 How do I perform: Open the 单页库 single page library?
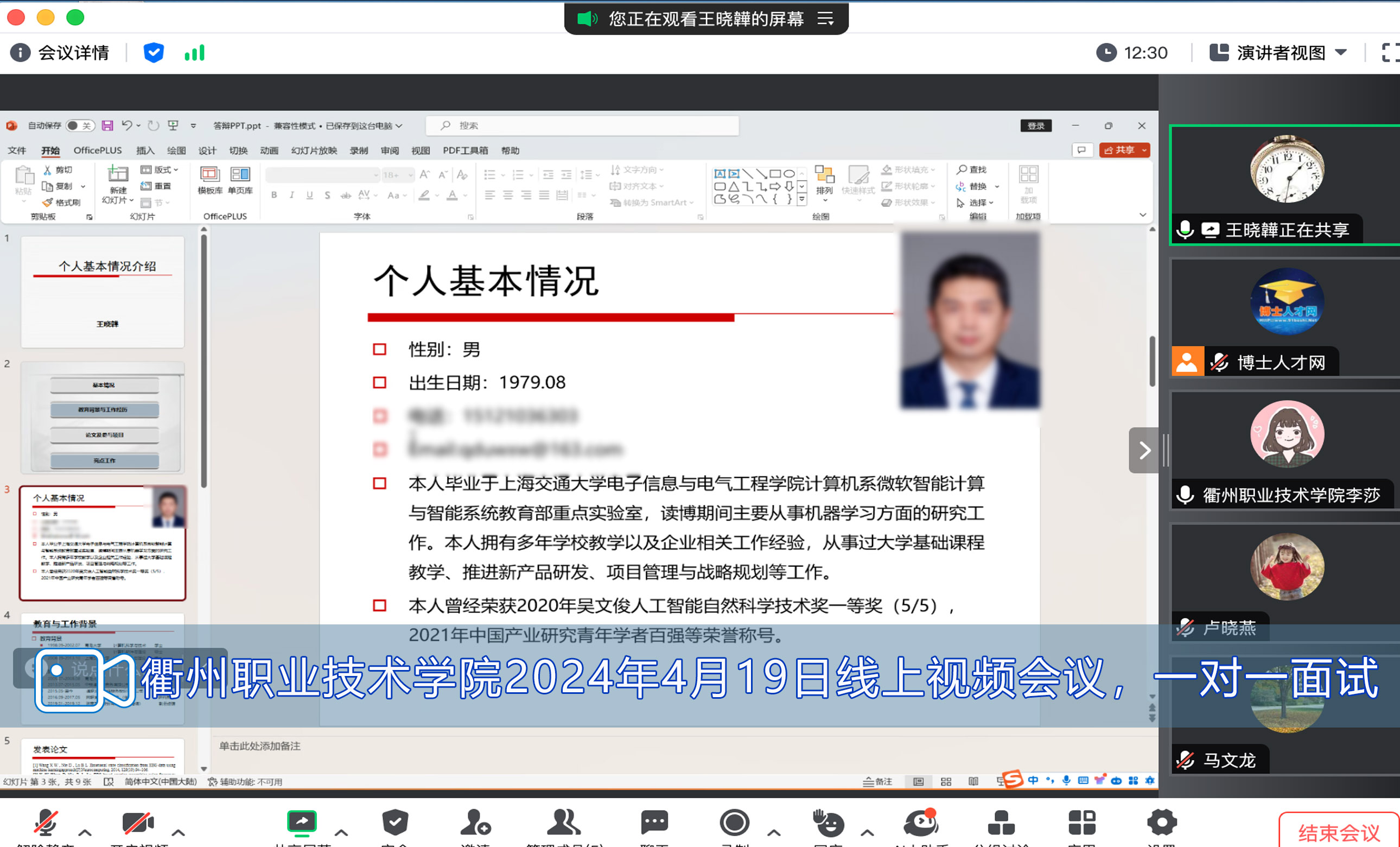240,180
